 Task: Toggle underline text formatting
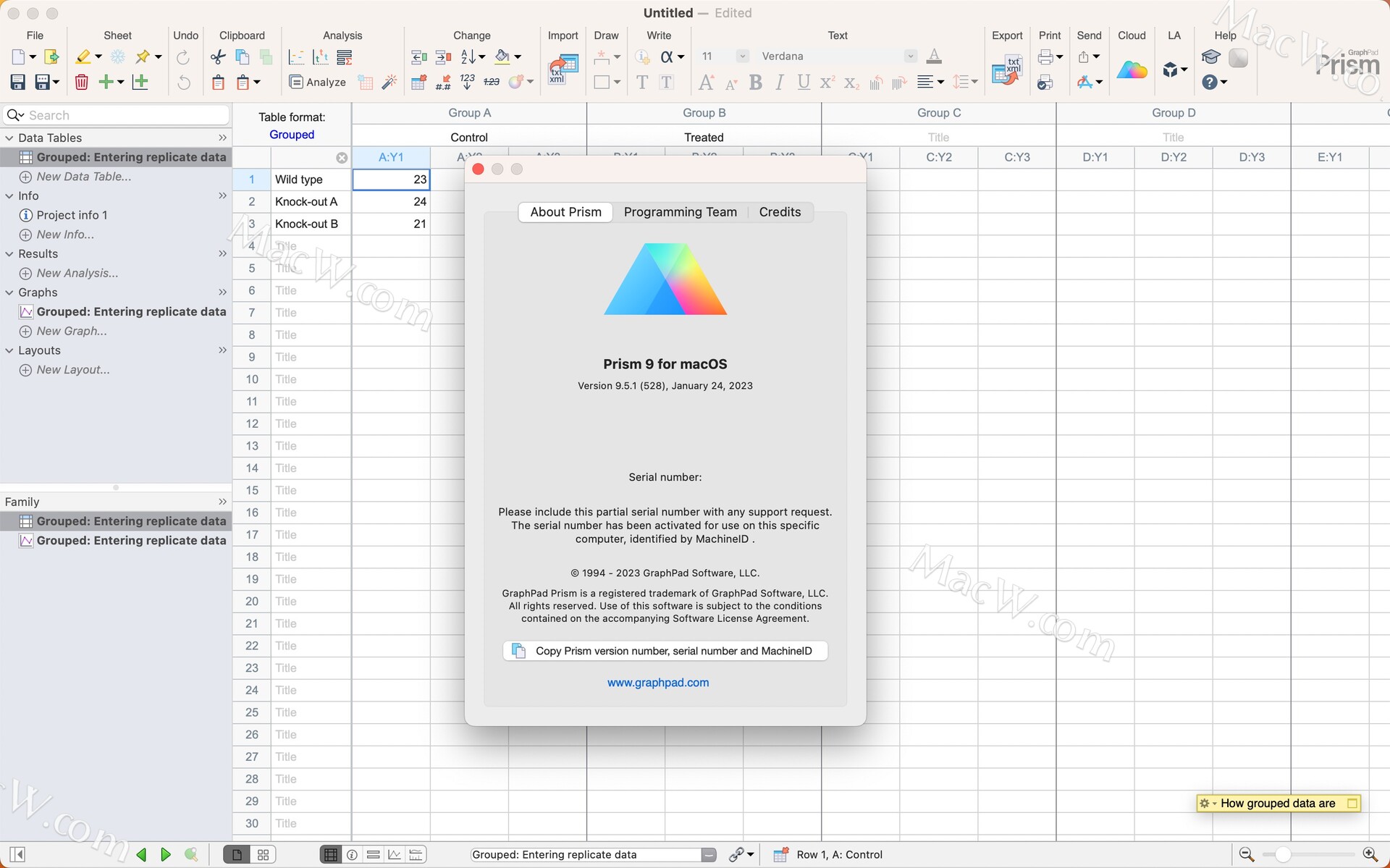pyautogui.click(x=803, y=83)
